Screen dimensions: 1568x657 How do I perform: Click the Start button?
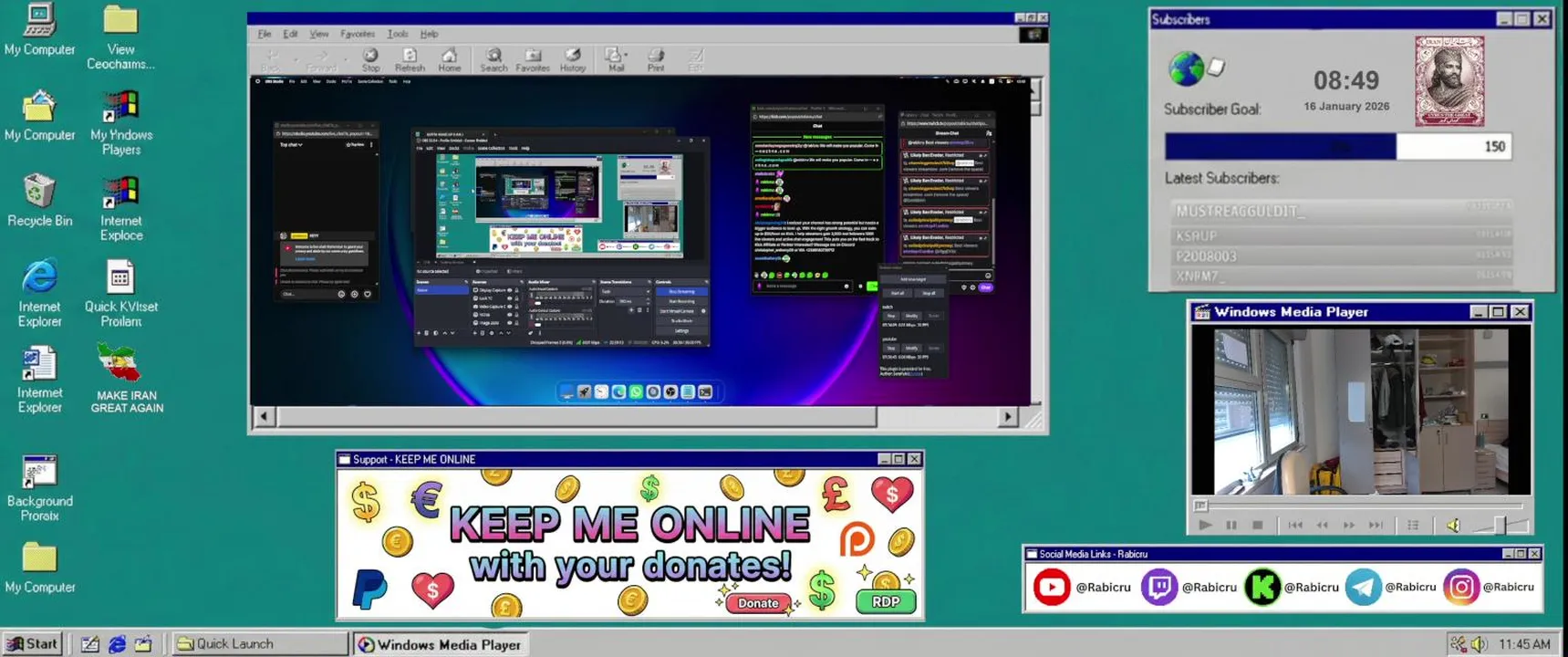(x=33, y=643)
